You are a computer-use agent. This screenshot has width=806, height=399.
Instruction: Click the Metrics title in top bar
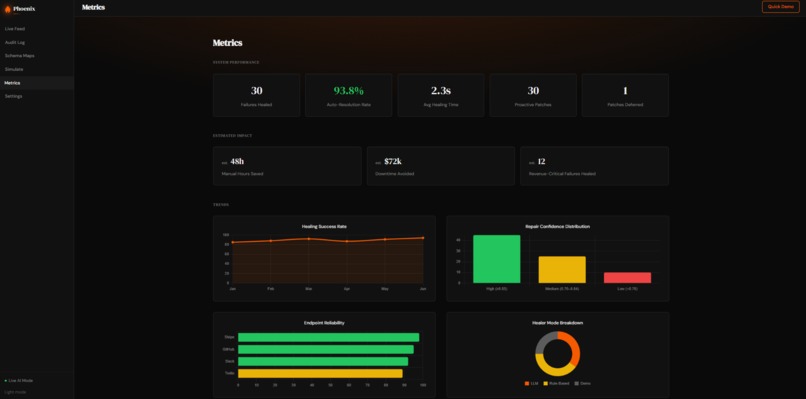[x=93, y=7]
